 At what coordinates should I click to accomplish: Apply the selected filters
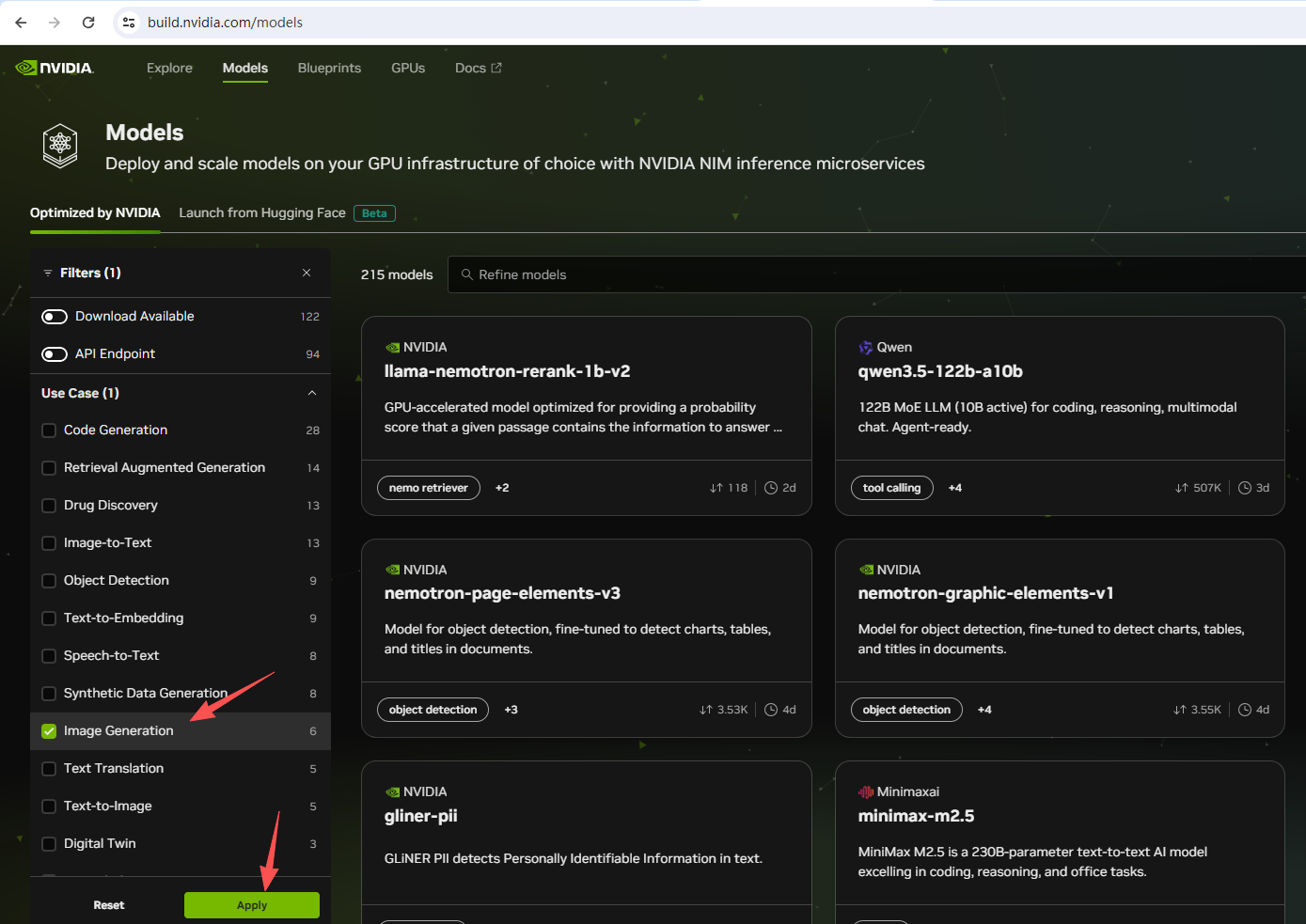pos(252,905)
